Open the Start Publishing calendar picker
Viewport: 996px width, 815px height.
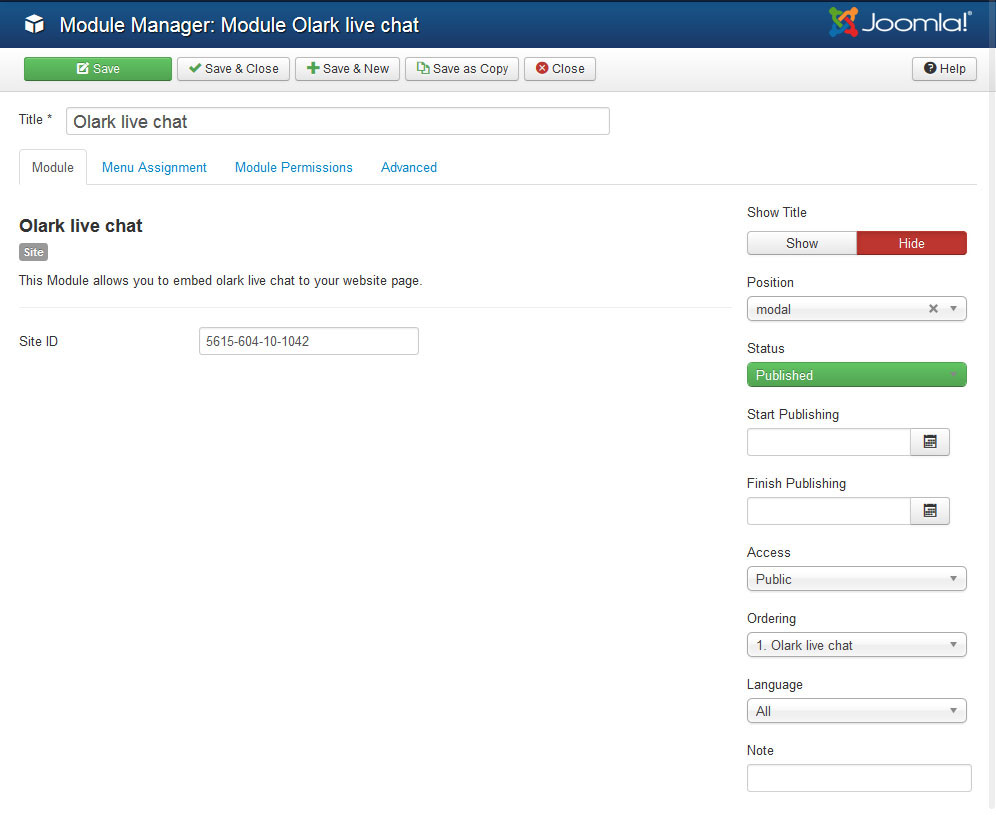929,442
